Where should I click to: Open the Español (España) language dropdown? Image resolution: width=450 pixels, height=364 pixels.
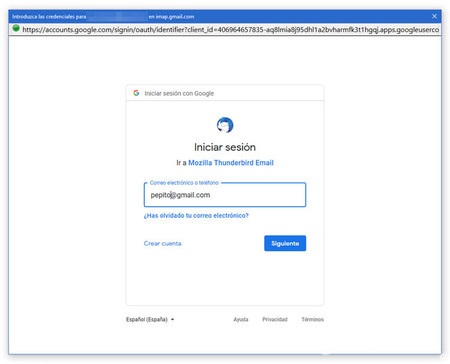[x=150, y=319]
